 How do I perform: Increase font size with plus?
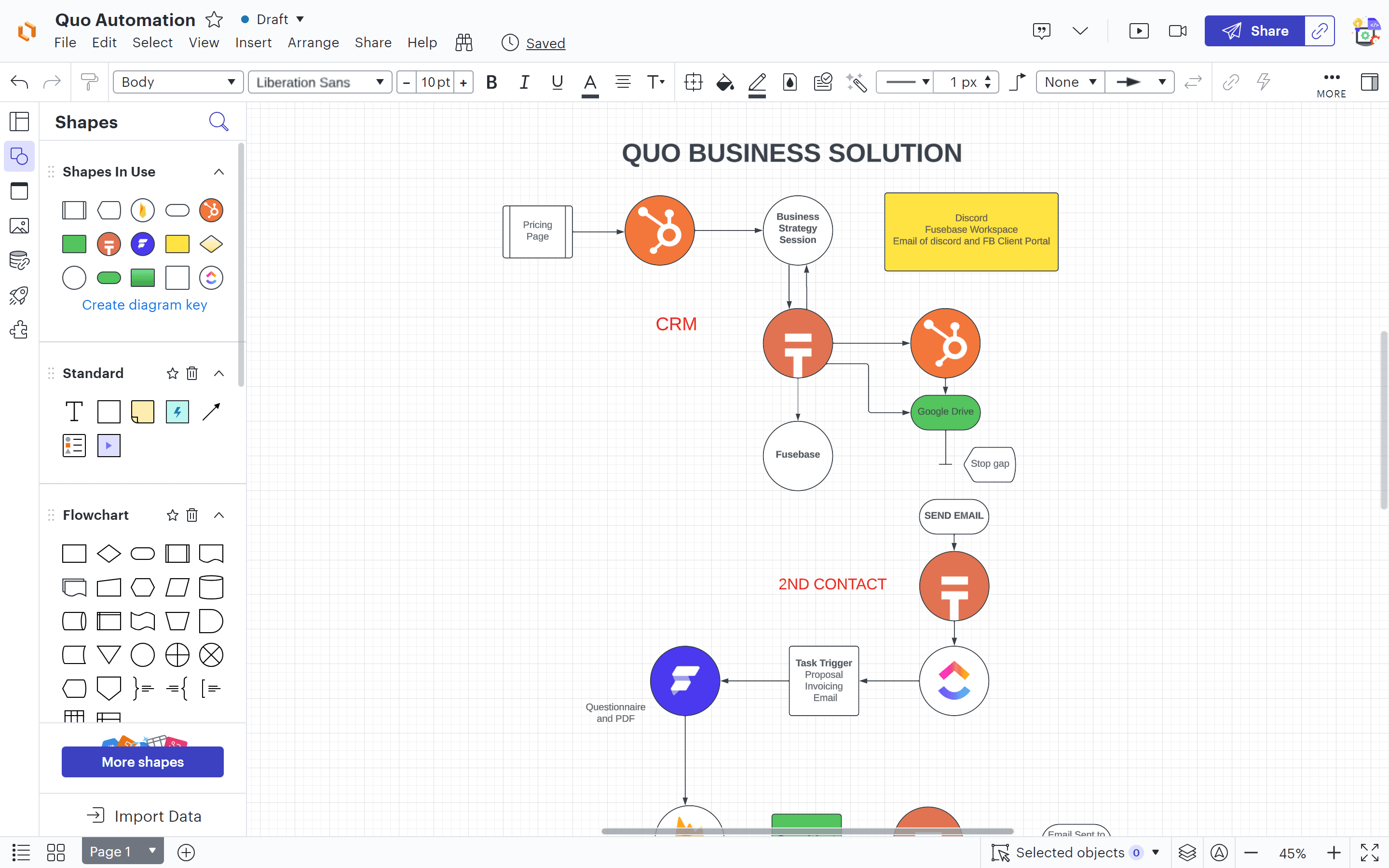tap(464, 82)
